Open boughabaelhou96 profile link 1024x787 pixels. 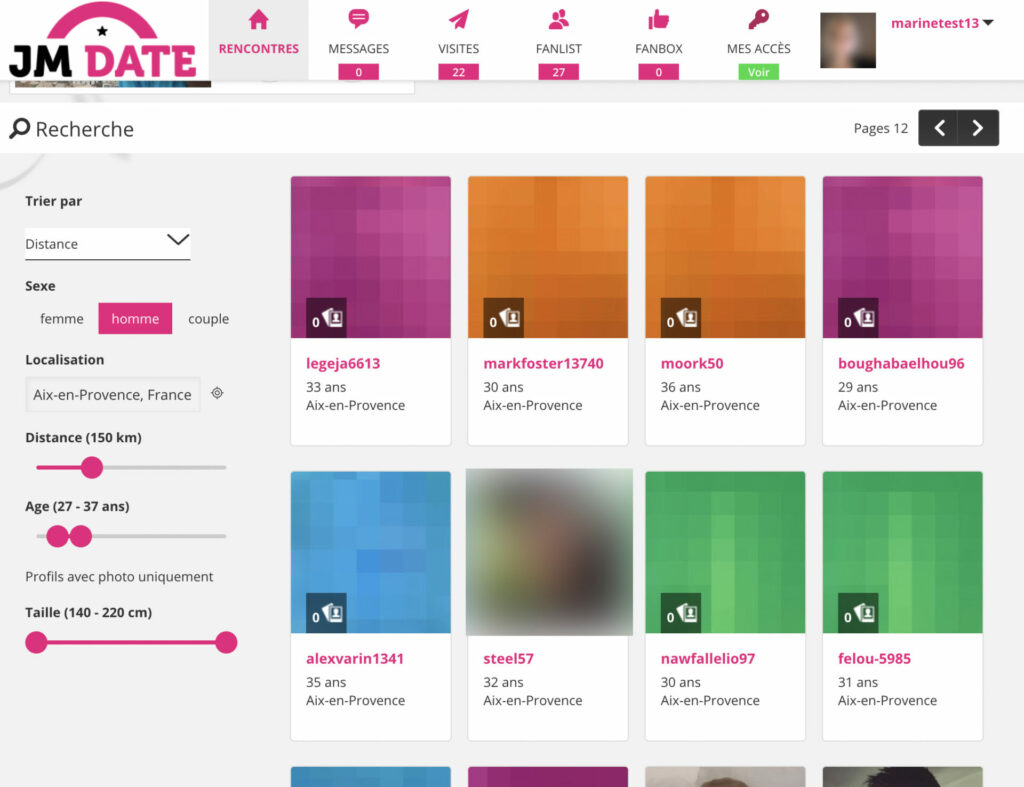tap(901, 363)
